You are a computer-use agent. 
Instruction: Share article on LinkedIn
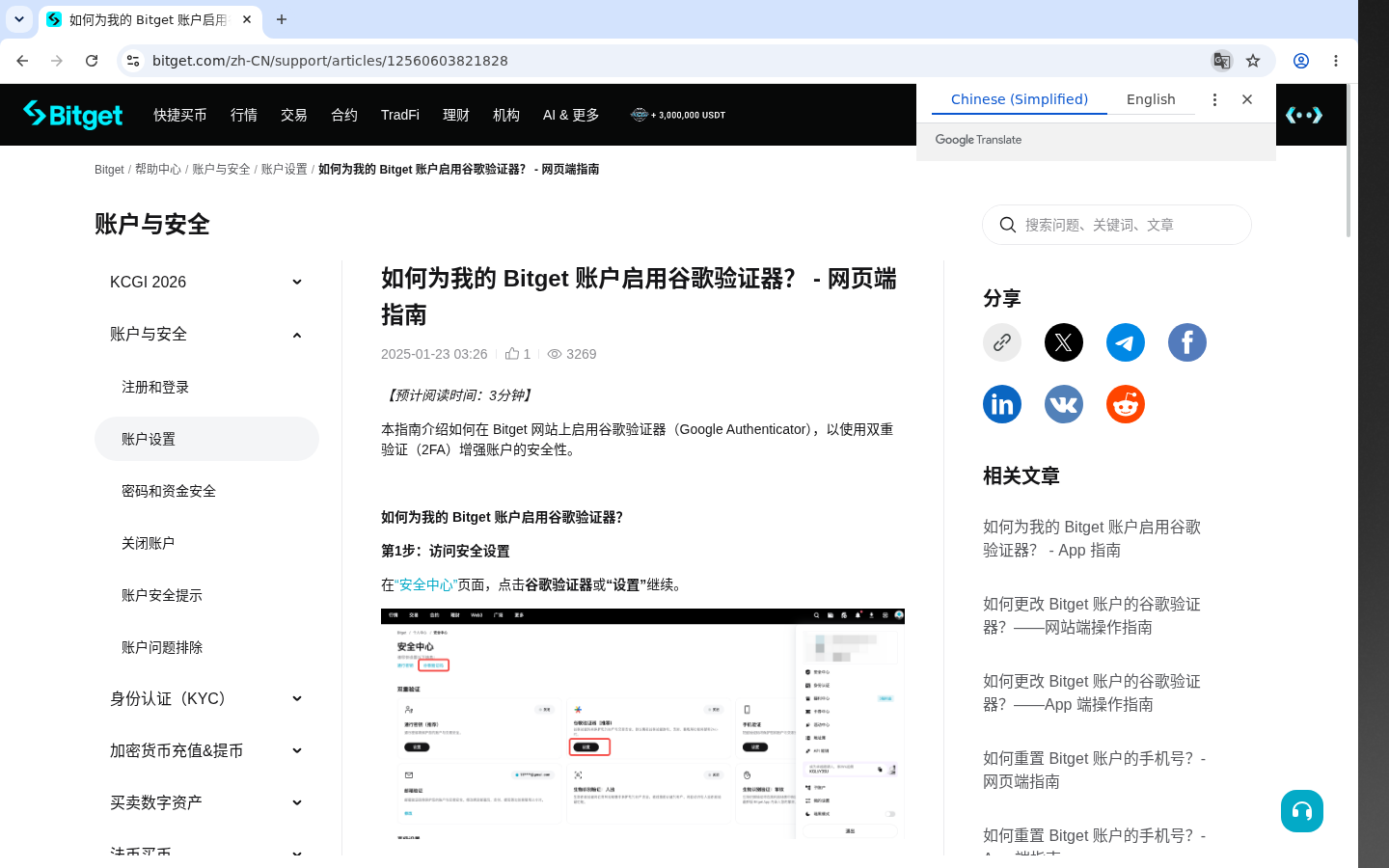click(1002, 404)
